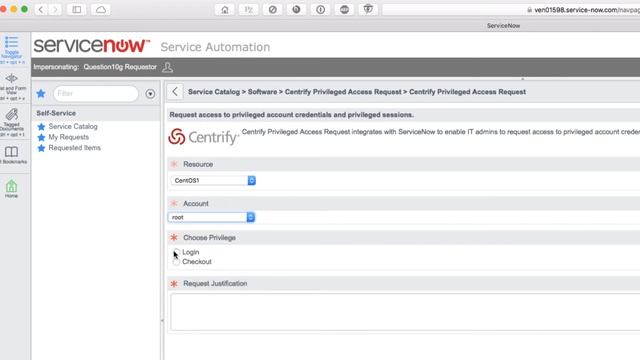Open Service Catalog in Self-Service menu

click(73, 127)
